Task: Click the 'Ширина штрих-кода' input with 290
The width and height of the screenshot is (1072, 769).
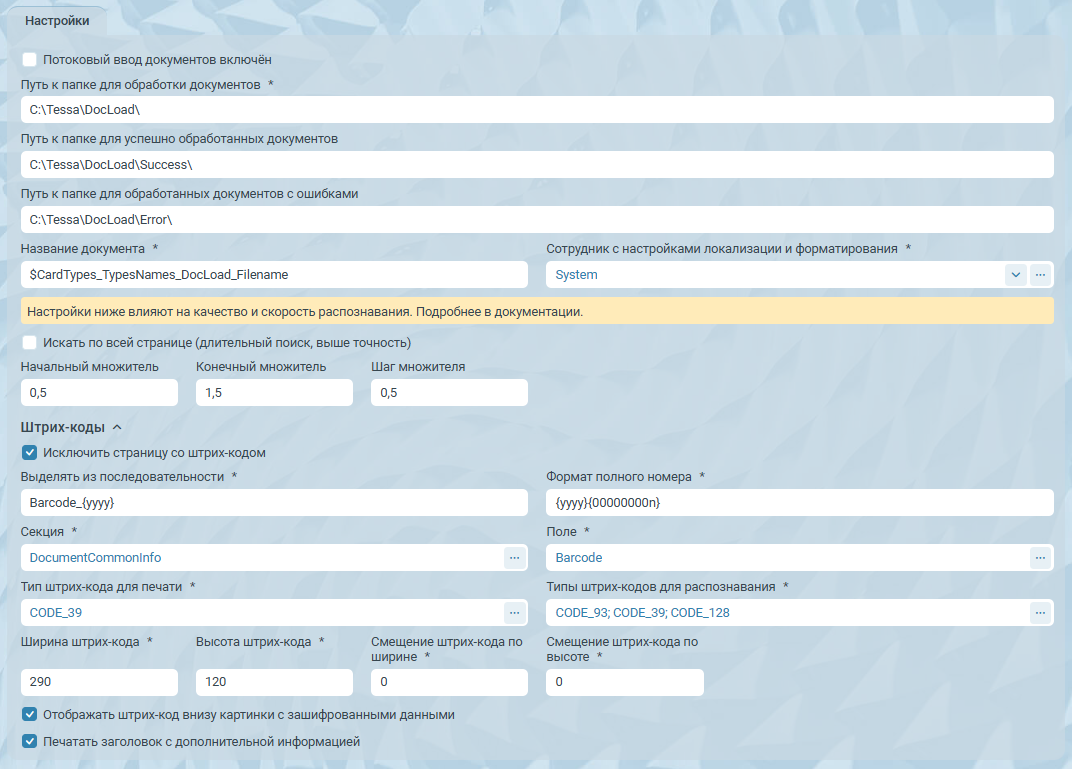Action: pyautogui.click(x=99, y=682)
